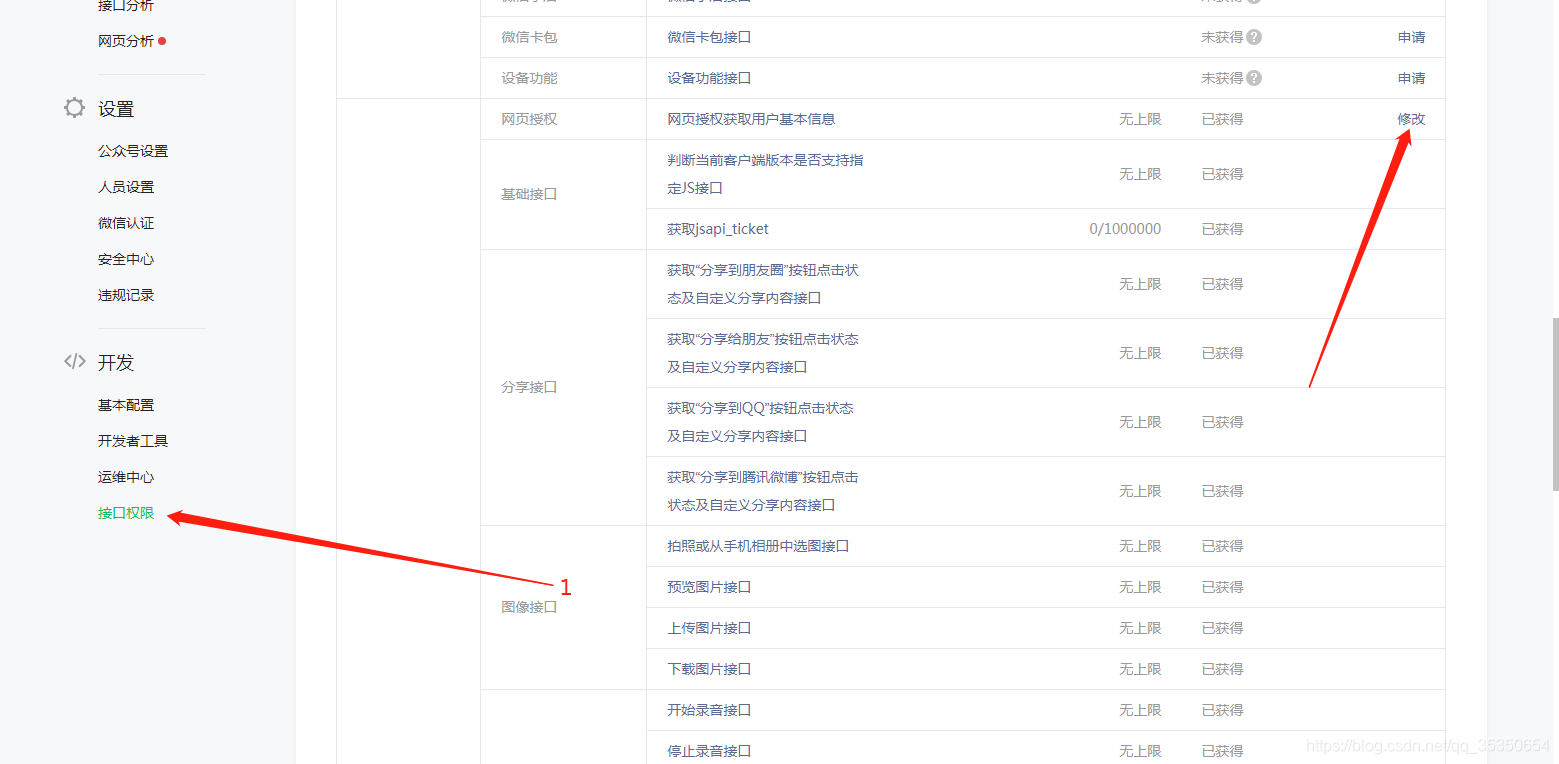
Task: Click the 分享到朋友圈 interface name
Action: tap(763, 284)
